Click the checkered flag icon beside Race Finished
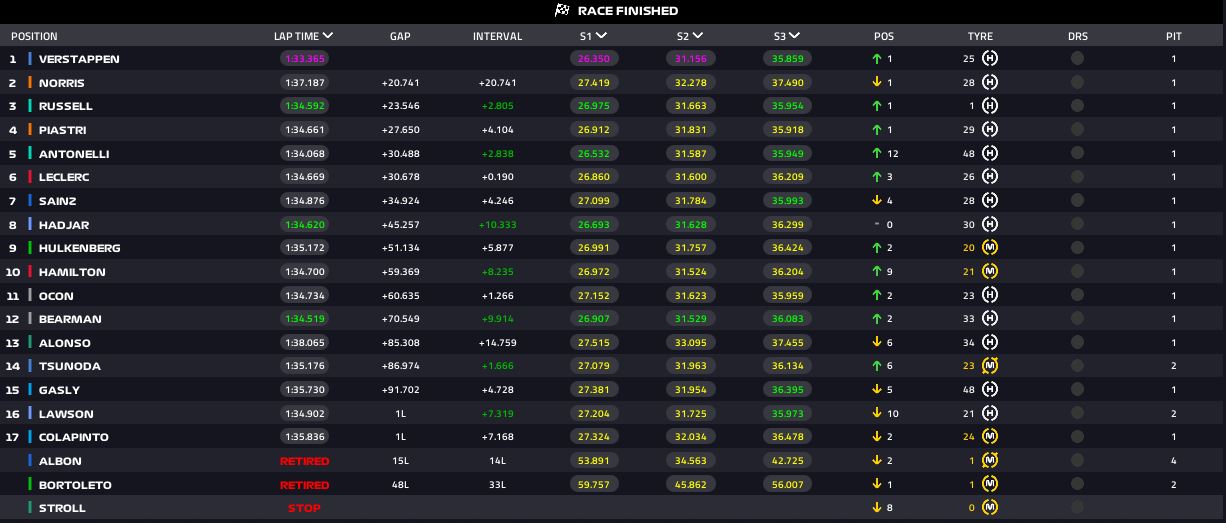This screenshot has height=523, width=1226. pos(562,11)
